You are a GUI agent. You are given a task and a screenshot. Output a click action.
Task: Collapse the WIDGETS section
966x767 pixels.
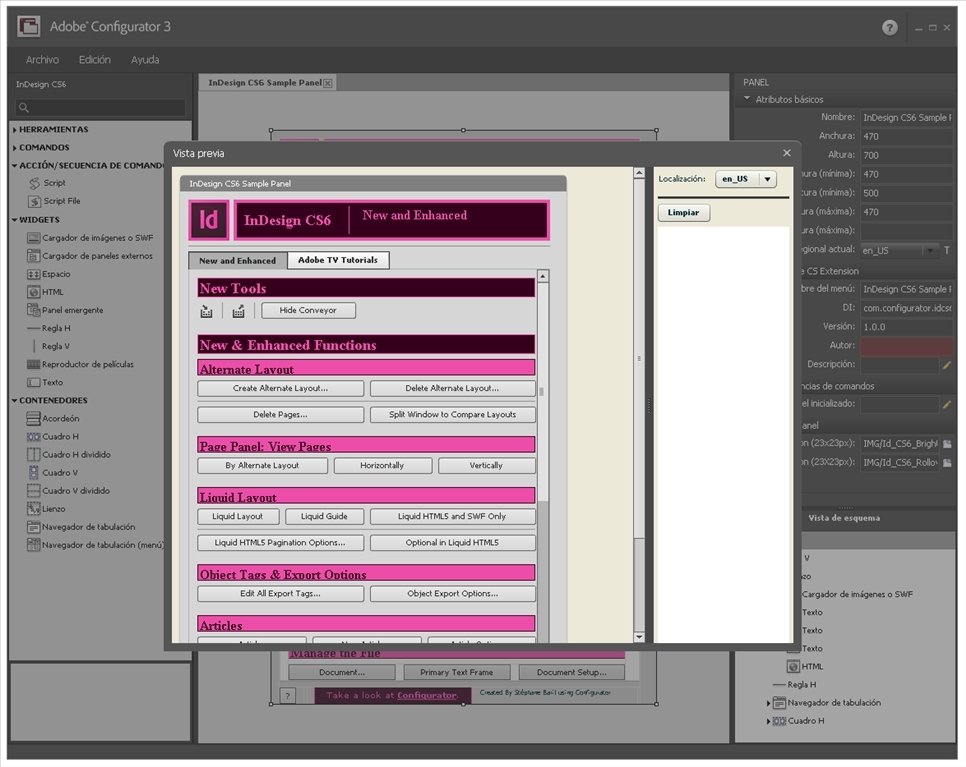click(14, 220)
